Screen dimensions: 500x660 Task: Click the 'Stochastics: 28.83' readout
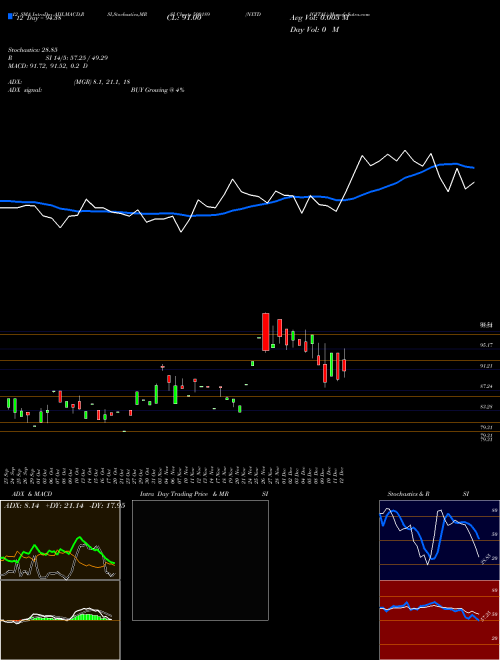click(x=33, y=50)
